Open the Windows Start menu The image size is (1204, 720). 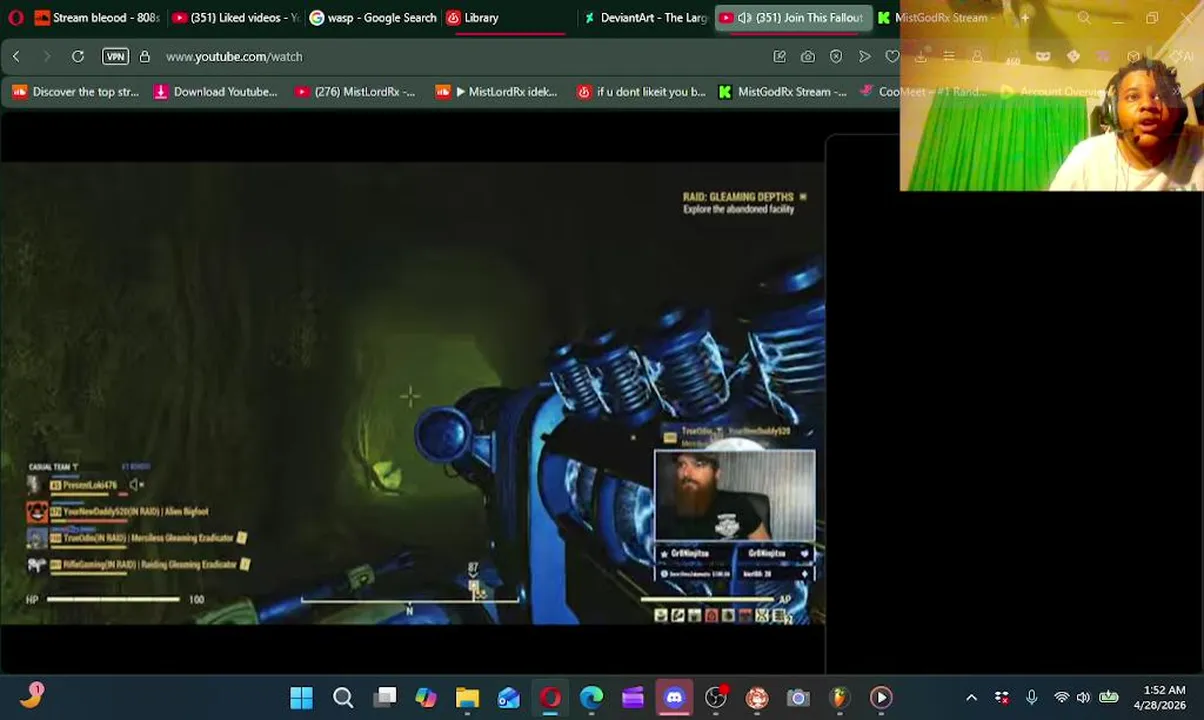point(301,697)
